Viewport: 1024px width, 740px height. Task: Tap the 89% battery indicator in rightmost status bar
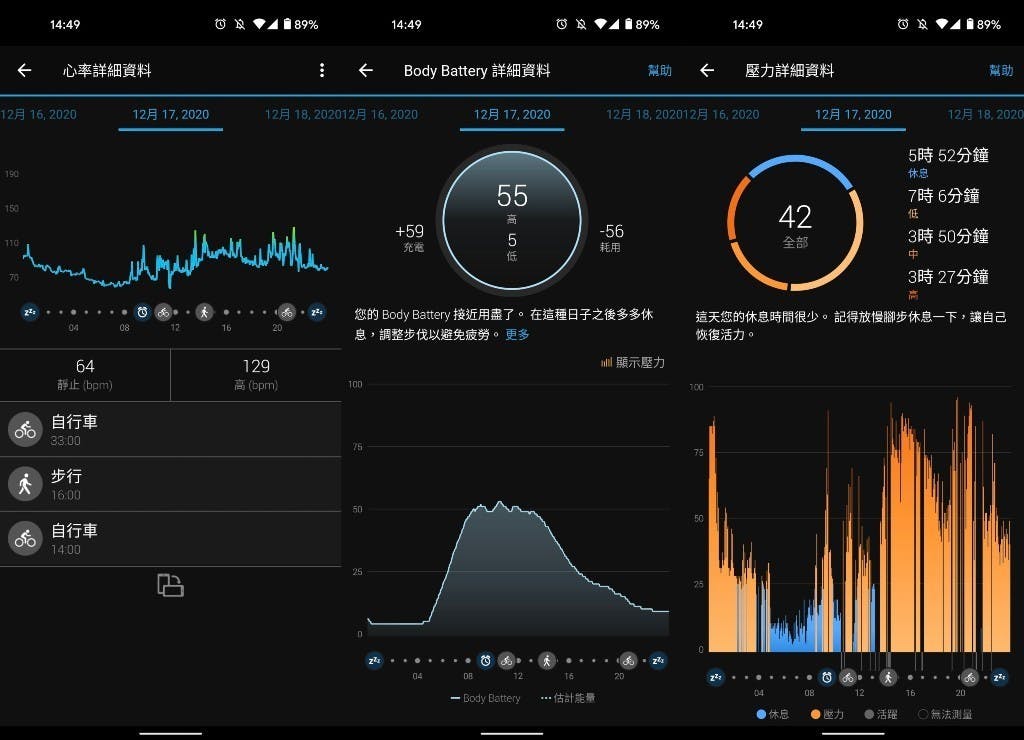pyautogui.click(x=984, y=24)
